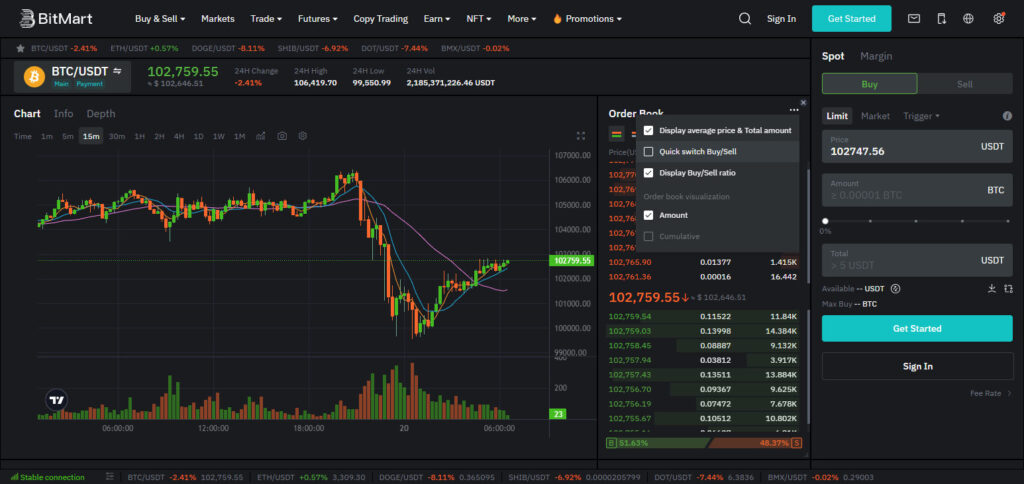This screenshot has height=484, width=1024.
Task: Enable Quick switch Buy/Sell checkbox
Action: tap(648, 152)
